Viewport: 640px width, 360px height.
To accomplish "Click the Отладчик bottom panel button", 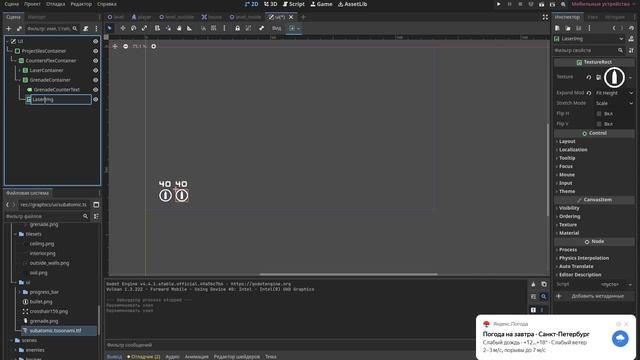I will coord(143,357).
